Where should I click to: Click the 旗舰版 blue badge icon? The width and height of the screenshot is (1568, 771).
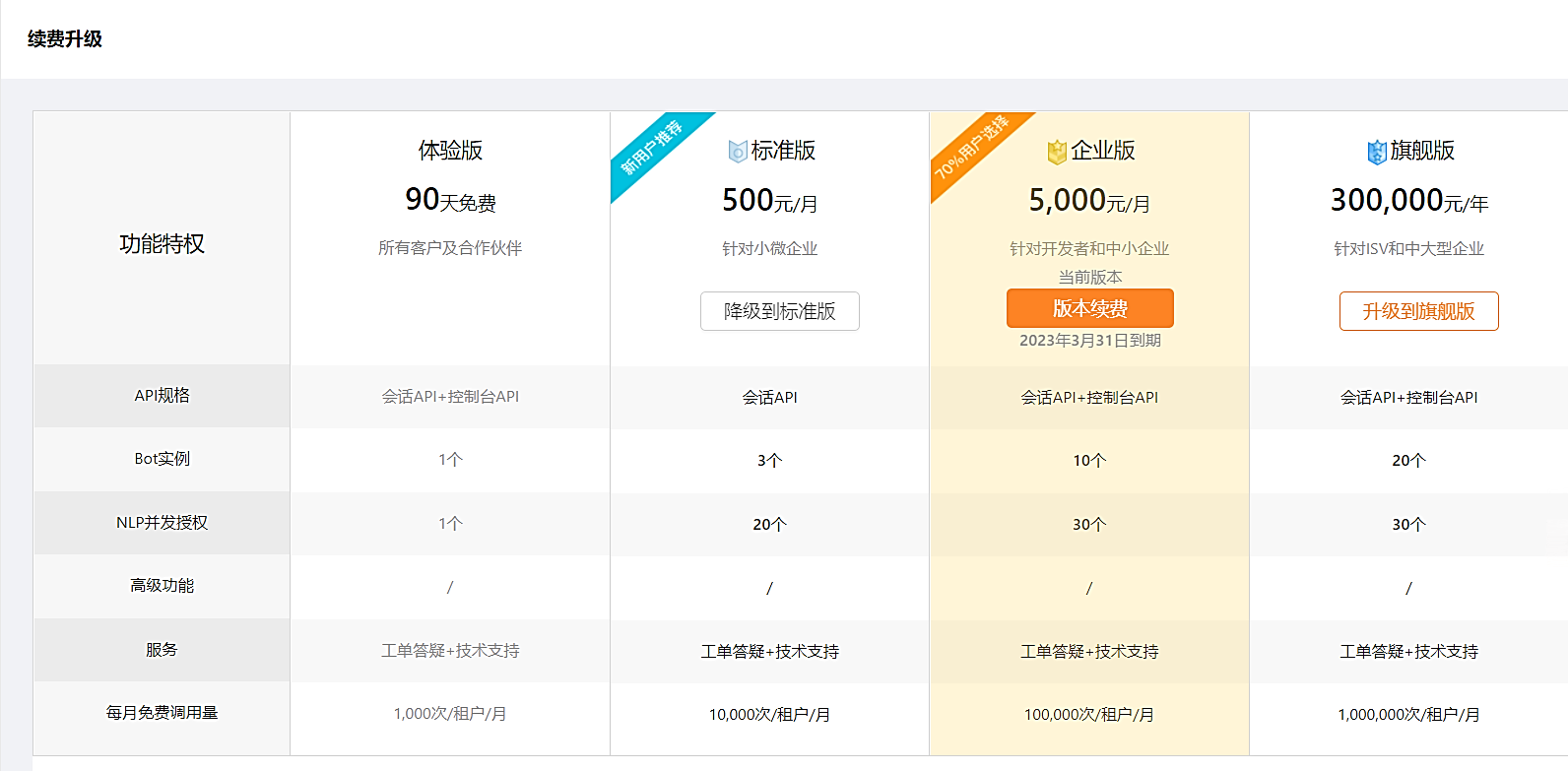pos(1377,152)
